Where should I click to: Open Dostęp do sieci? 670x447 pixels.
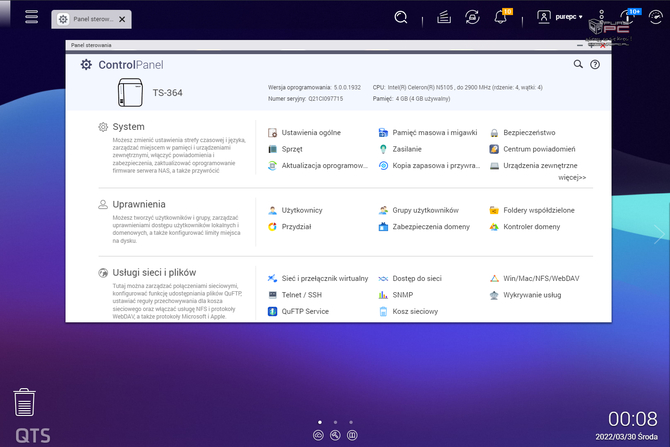410,278
